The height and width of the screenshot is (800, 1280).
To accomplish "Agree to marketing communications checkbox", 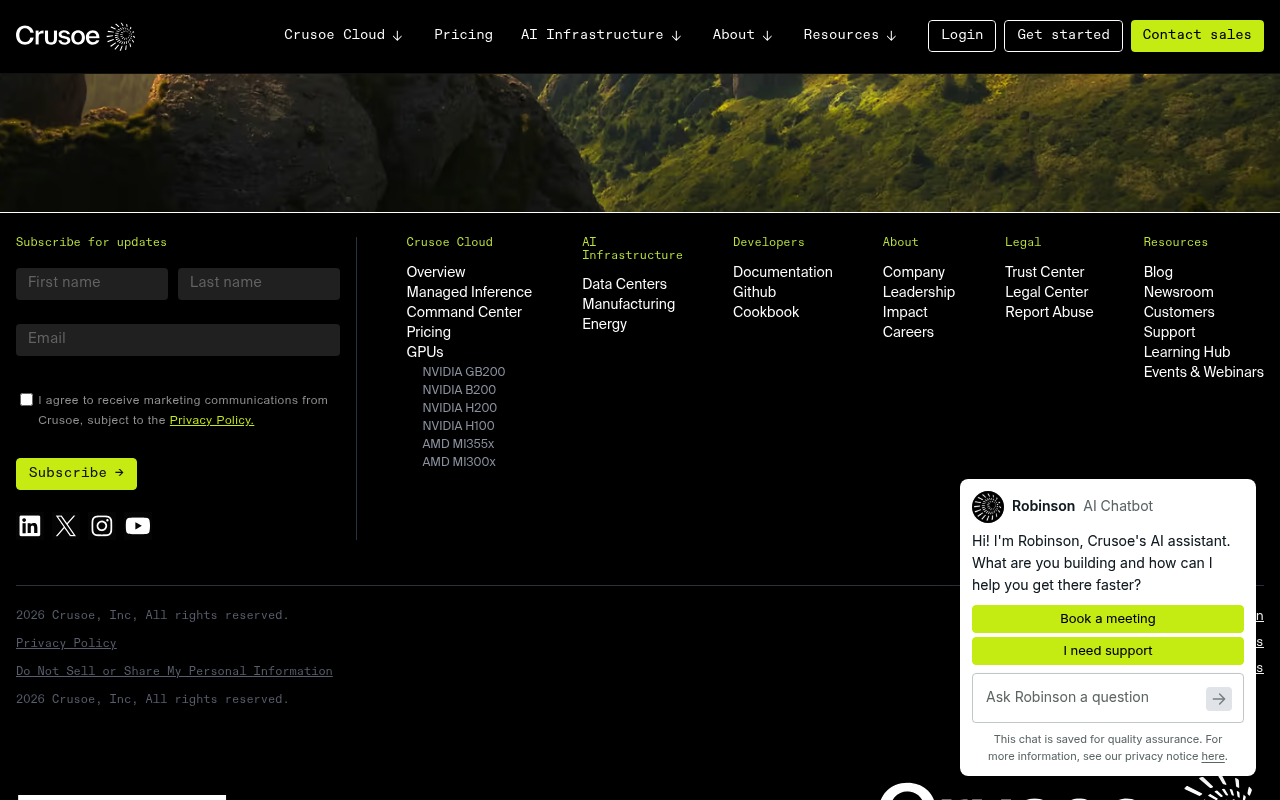I will (x=27, y=399).
